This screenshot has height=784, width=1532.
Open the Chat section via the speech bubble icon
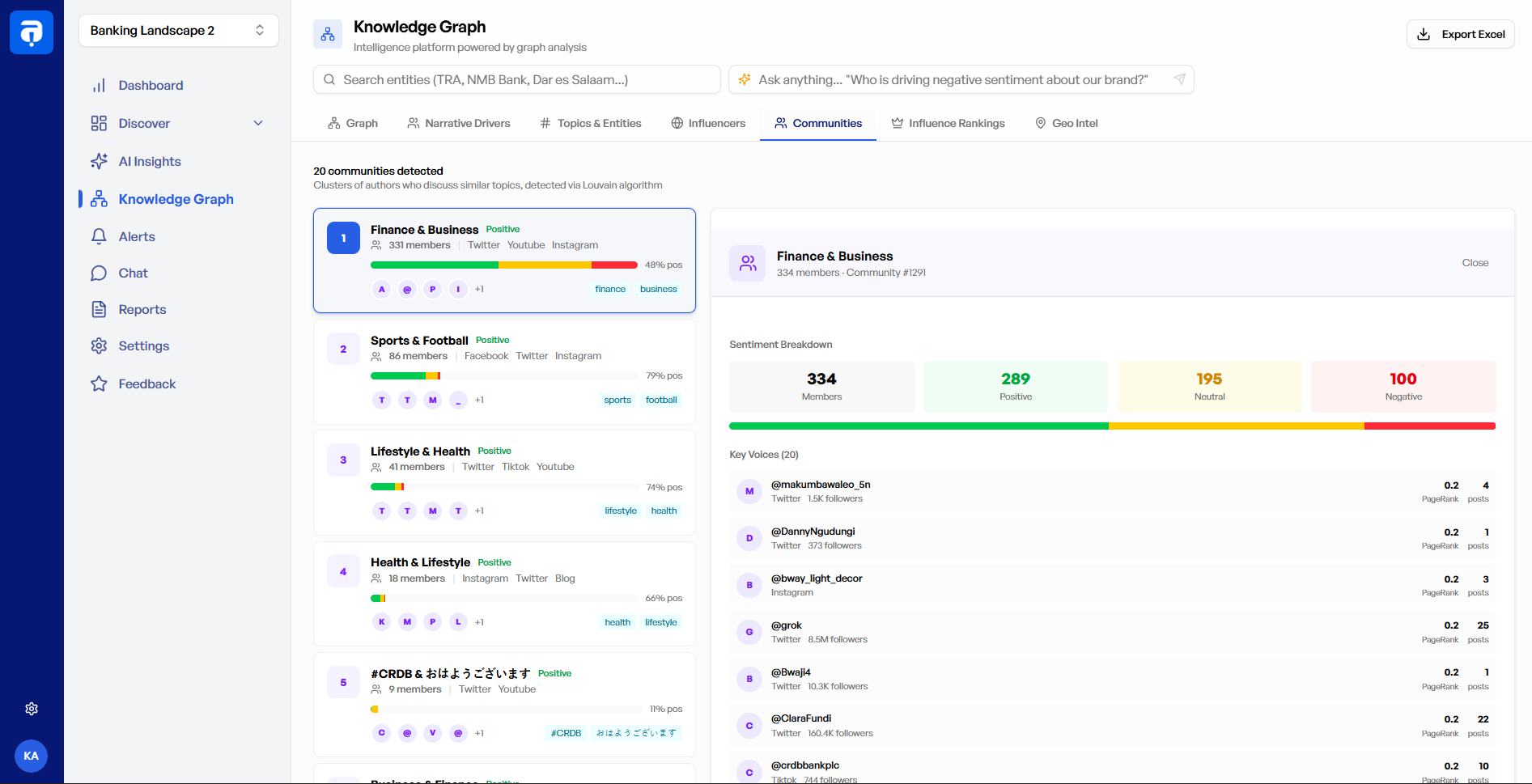tap(98, 273)
